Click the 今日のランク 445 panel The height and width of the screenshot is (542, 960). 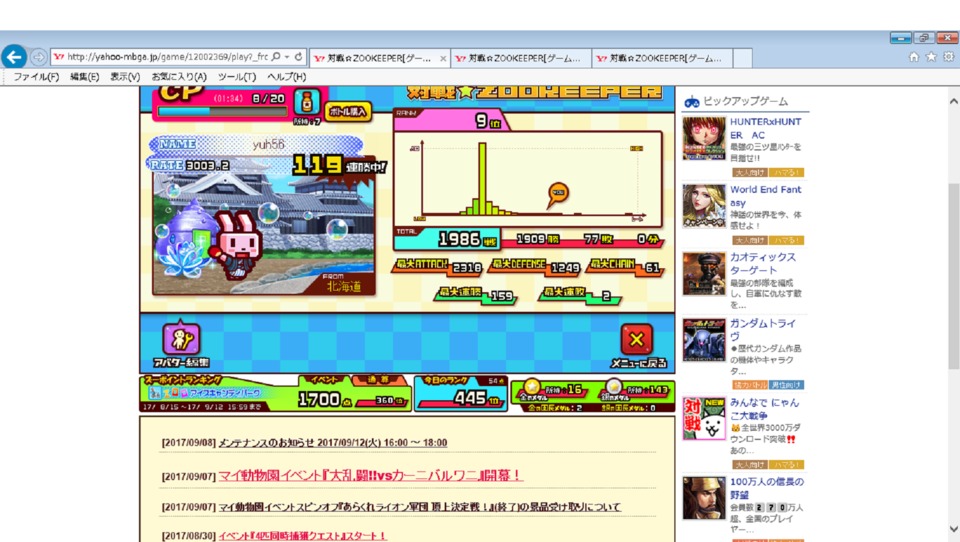[x=461, y=393]
